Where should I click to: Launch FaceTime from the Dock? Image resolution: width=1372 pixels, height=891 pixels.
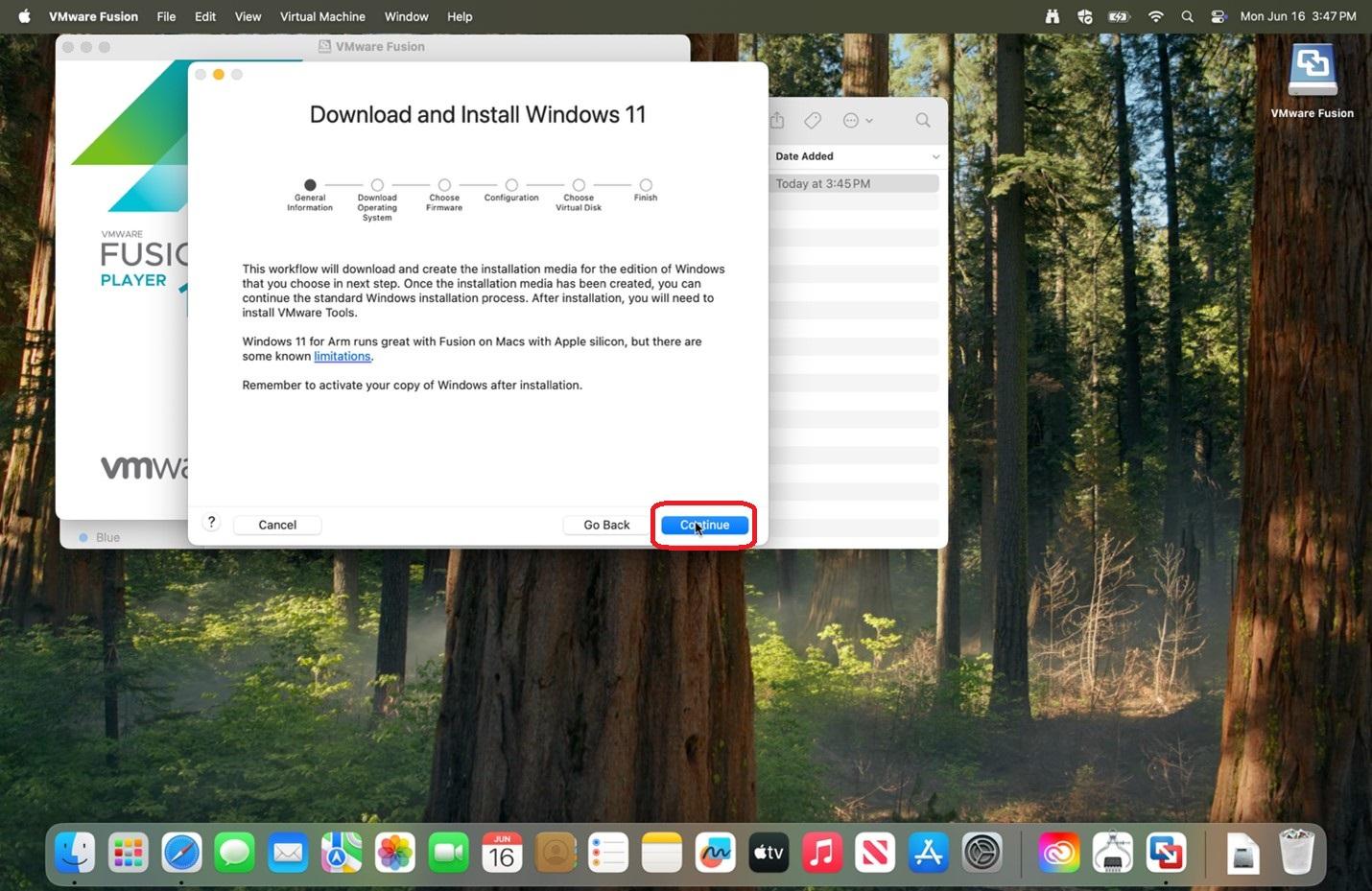448,852
